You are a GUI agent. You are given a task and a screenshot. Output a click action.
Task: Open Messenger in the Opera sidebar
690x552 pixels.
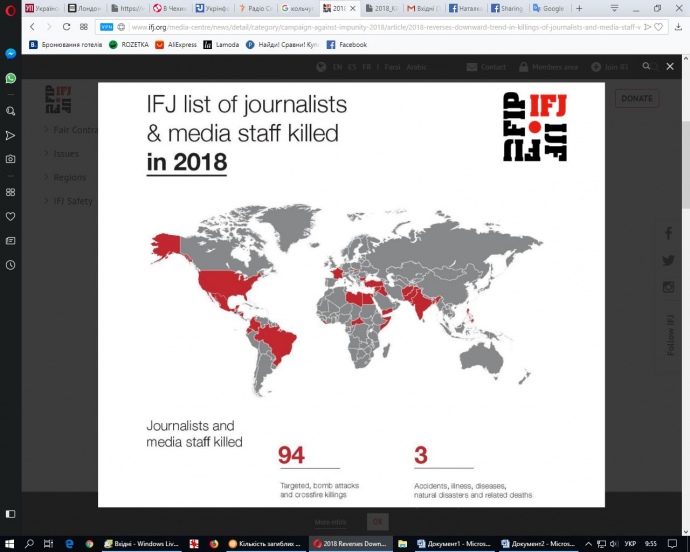pyautogui.click(x=10, y=53)
